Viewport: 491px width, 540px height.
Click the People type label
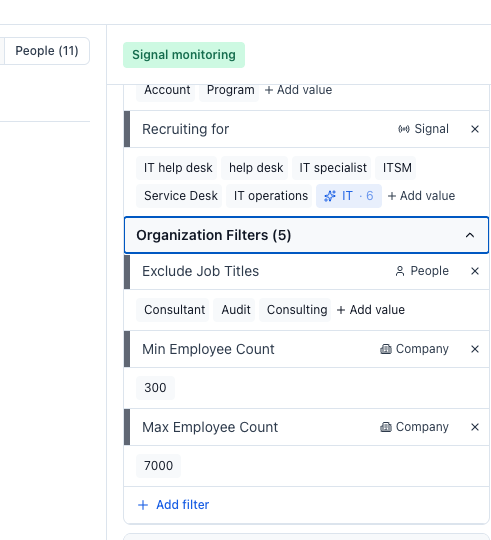coord(429,271)
